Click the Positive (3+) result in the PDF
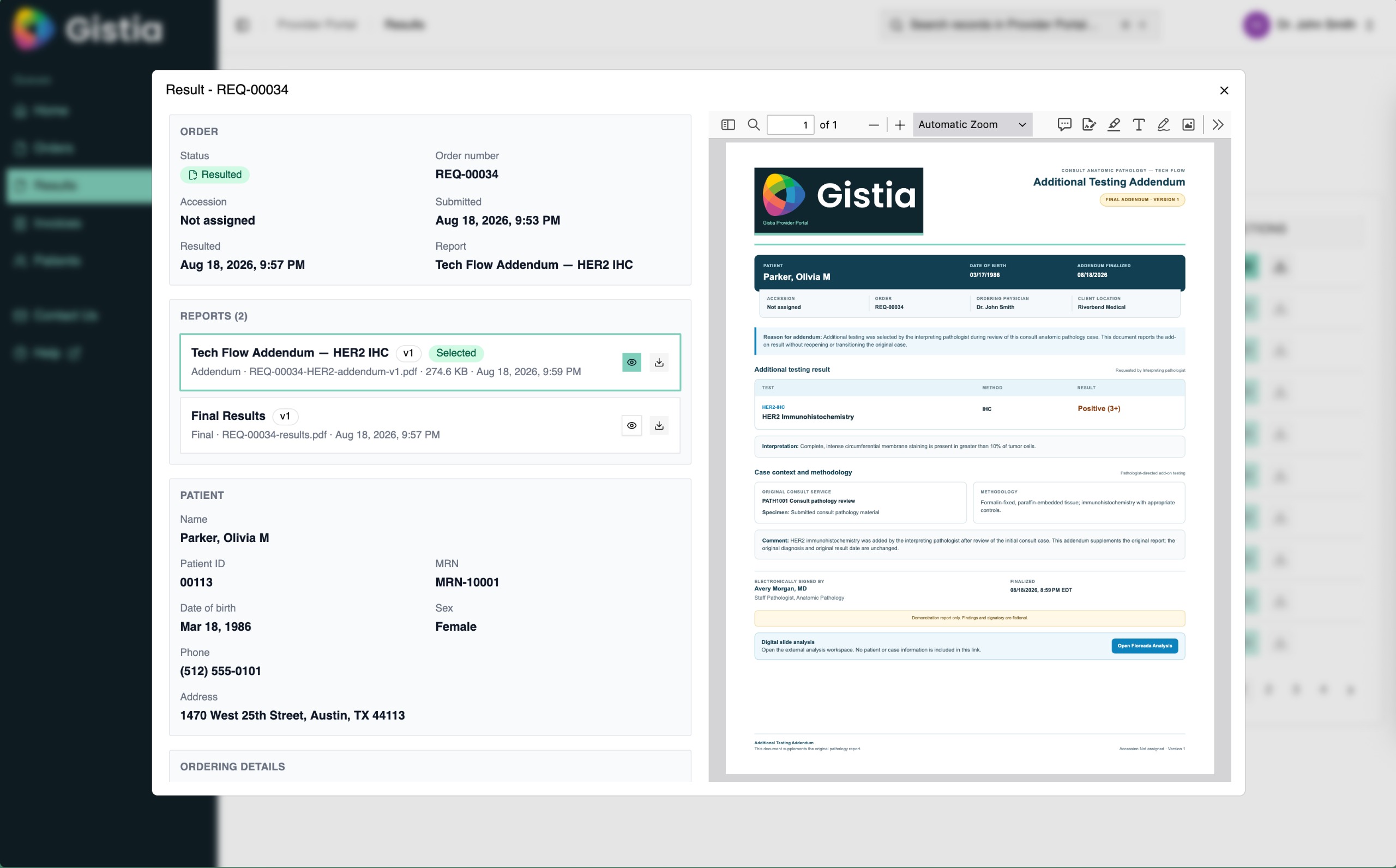The width and height of the screenshot is (1396, 868). tap(1099, 409)
